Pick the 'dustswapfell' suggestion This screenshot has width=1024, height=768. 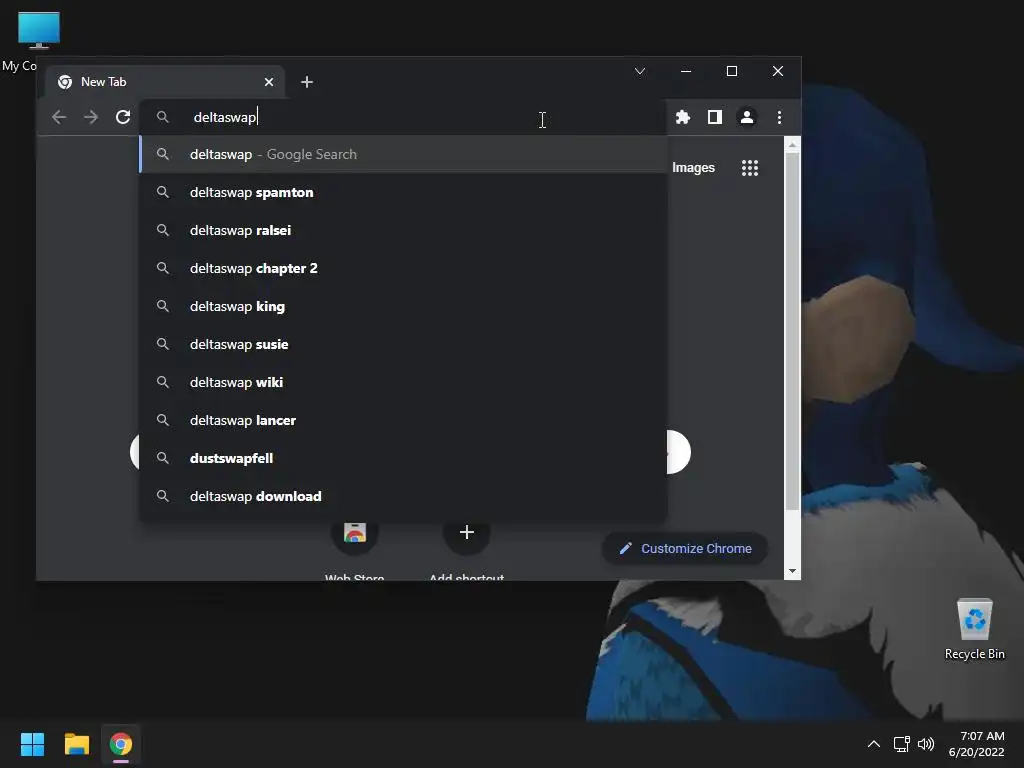pos(404,458)
